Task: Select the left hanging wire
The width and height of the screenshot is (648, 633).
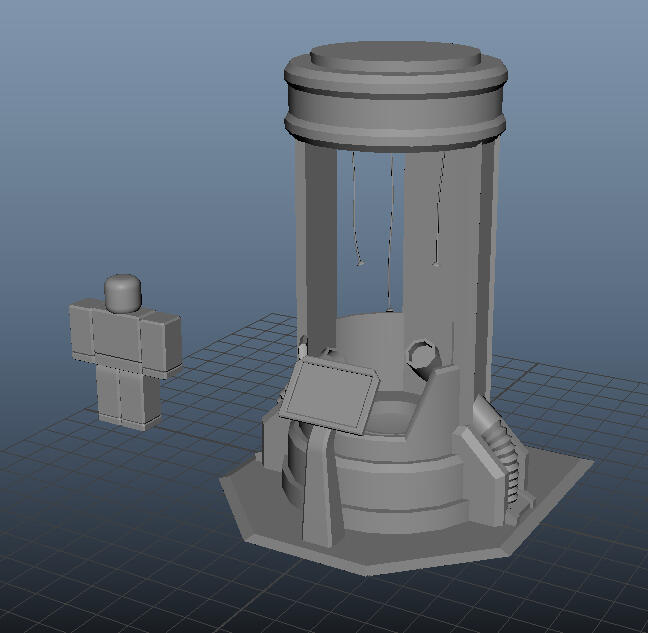Action: click(x=357, y=209)
